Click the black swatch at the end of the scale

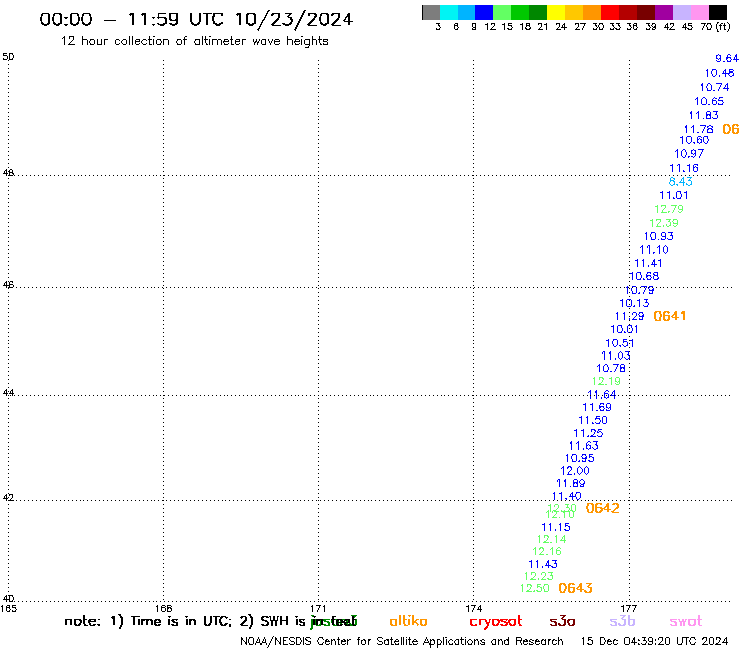tap(718, 12)
